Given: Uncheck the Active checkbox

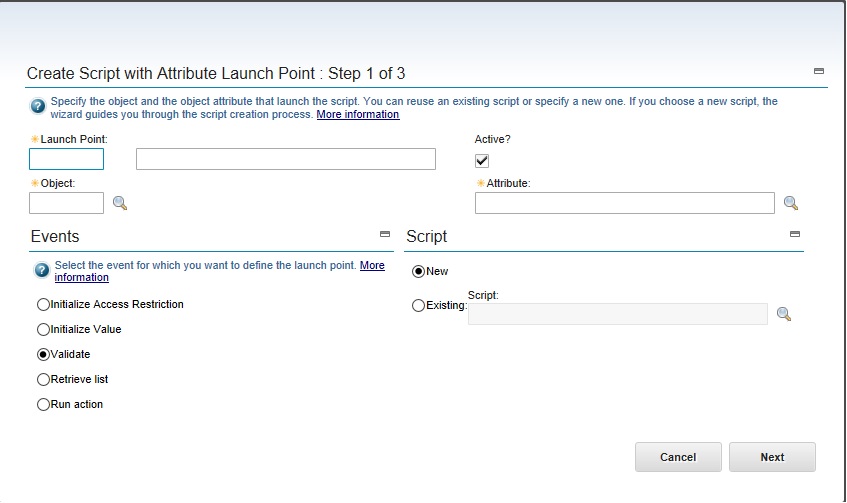Looking at the screenshot, I should (x=482, y=161).
